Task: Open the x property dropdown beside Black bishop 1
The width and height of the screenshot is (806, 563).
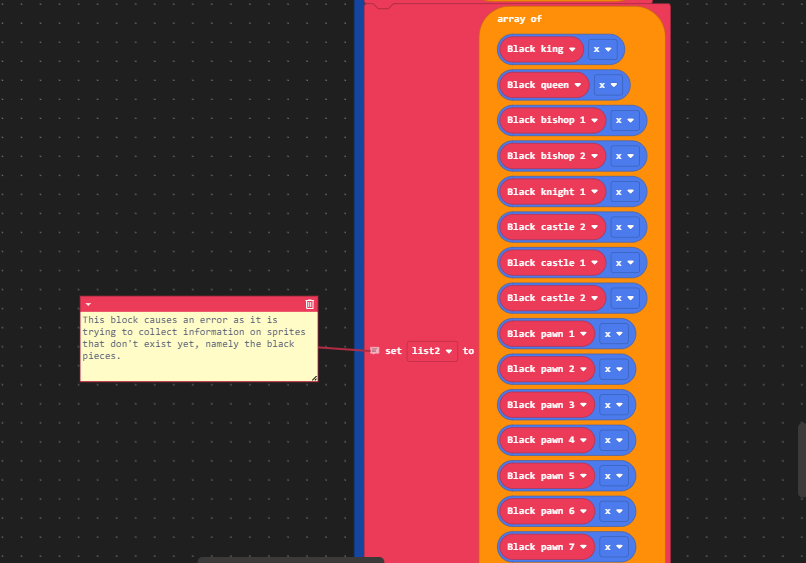Action: click(625, 120)
